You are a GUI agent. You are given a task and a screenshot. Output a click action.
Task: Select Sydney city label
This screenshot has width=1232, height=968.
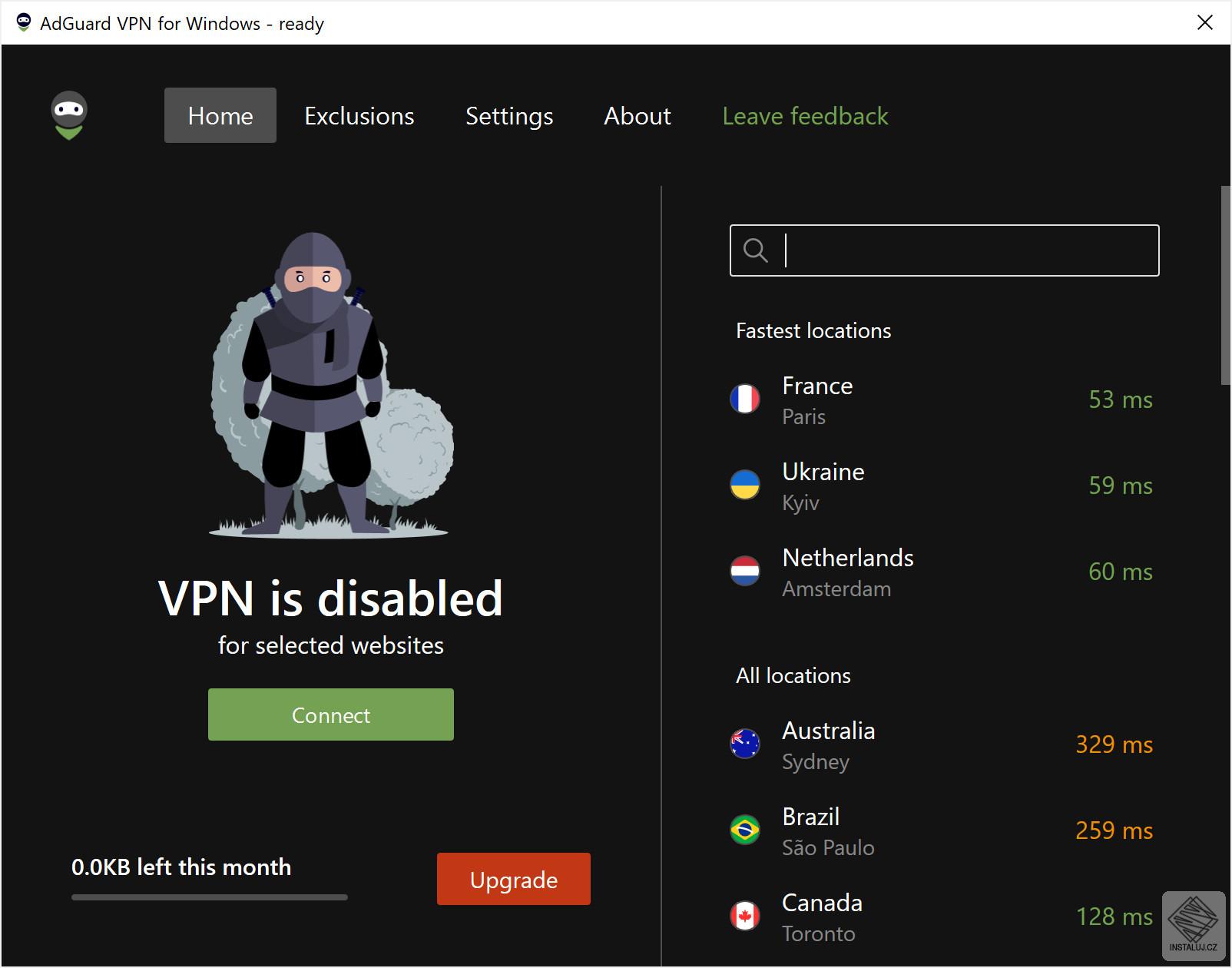pos(816,762)
